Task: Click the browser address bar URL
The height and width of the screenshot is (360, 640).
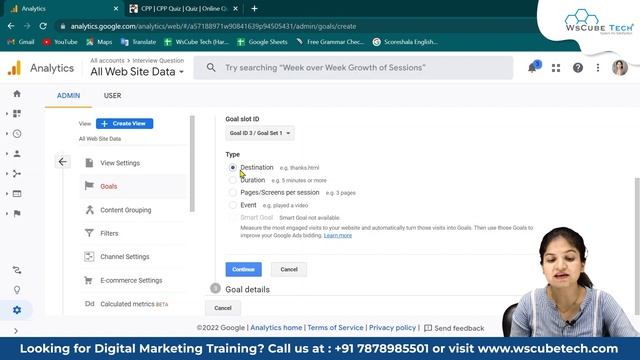Action: click(213, 26)
